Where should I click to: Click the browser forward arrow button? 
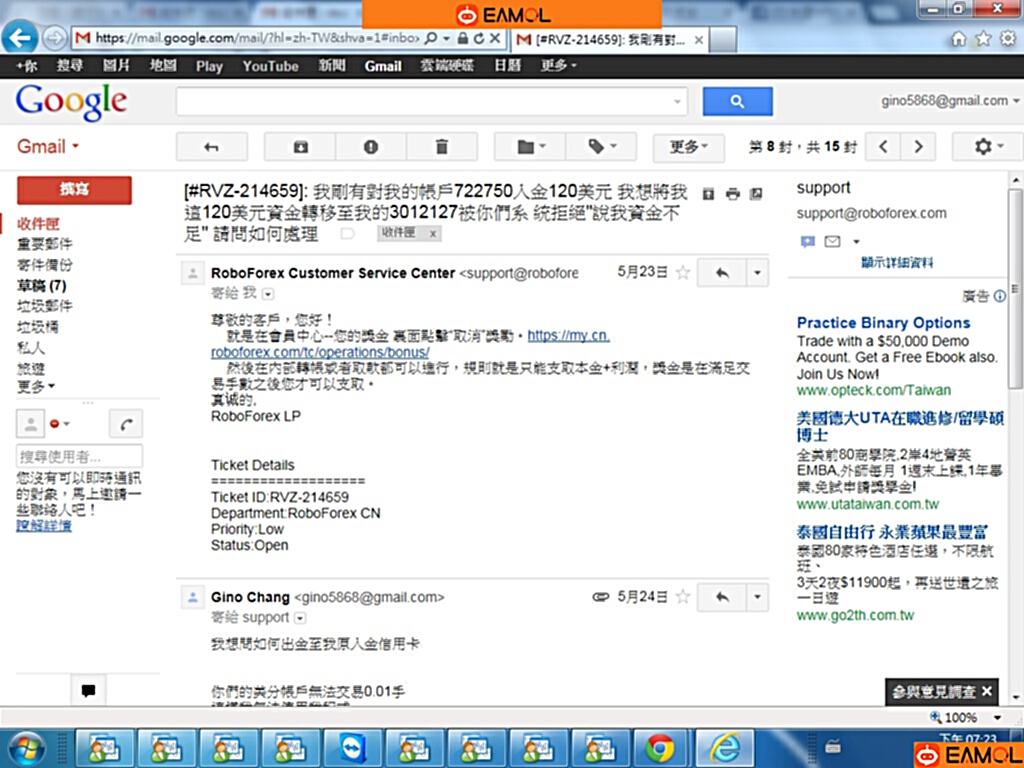point(55,39)
